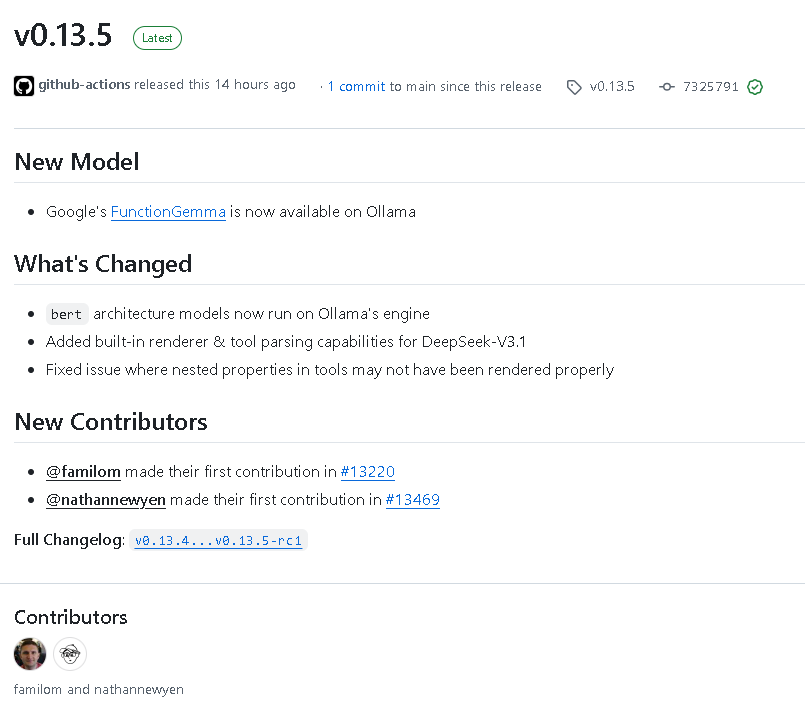Image resolution: width=805 pixels, height=712 pixels.
Task: Visit the @nathannewyen profile mention
Action: (106, 500)
